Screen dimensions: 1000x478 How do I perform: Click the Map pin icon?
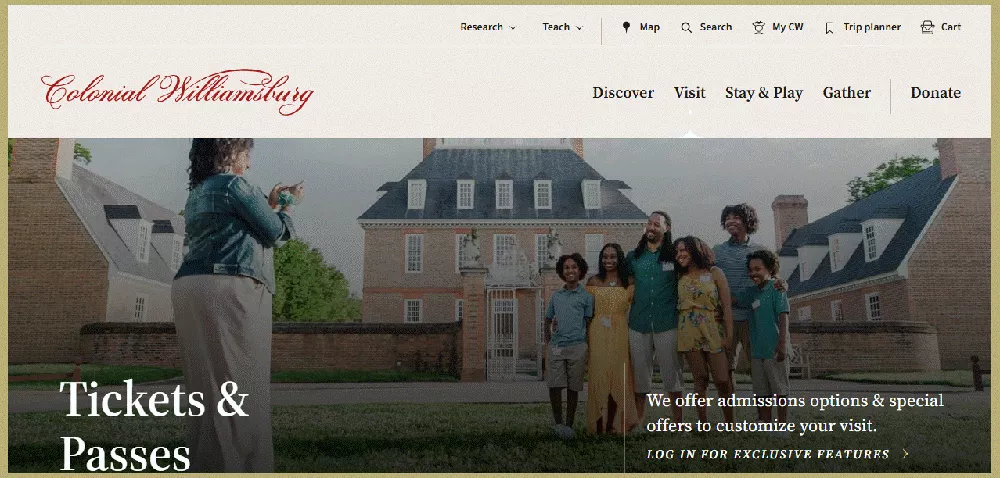[626, 27]
